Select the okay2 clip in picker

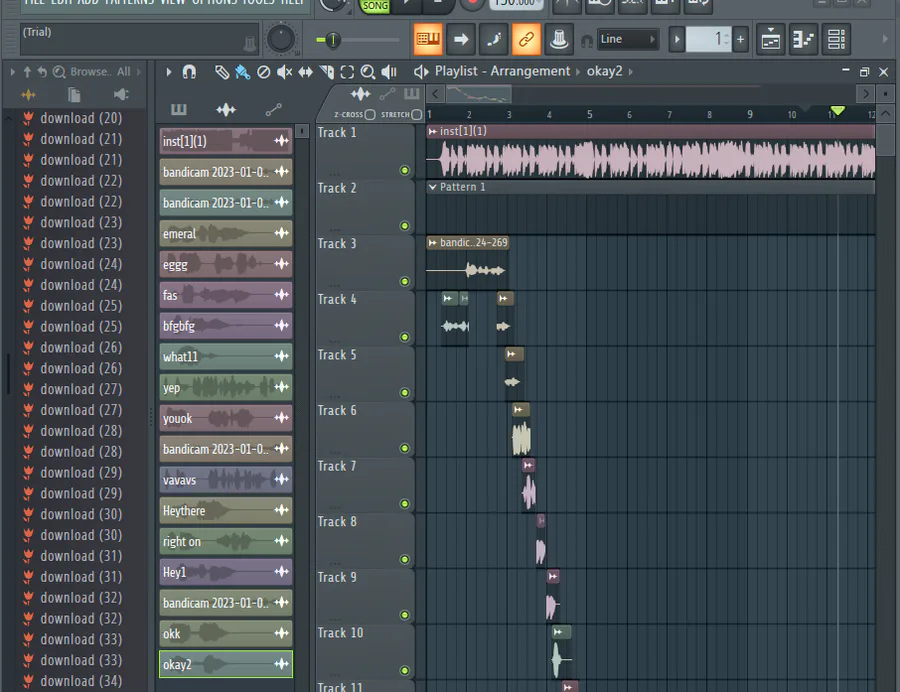pos(226,664)
